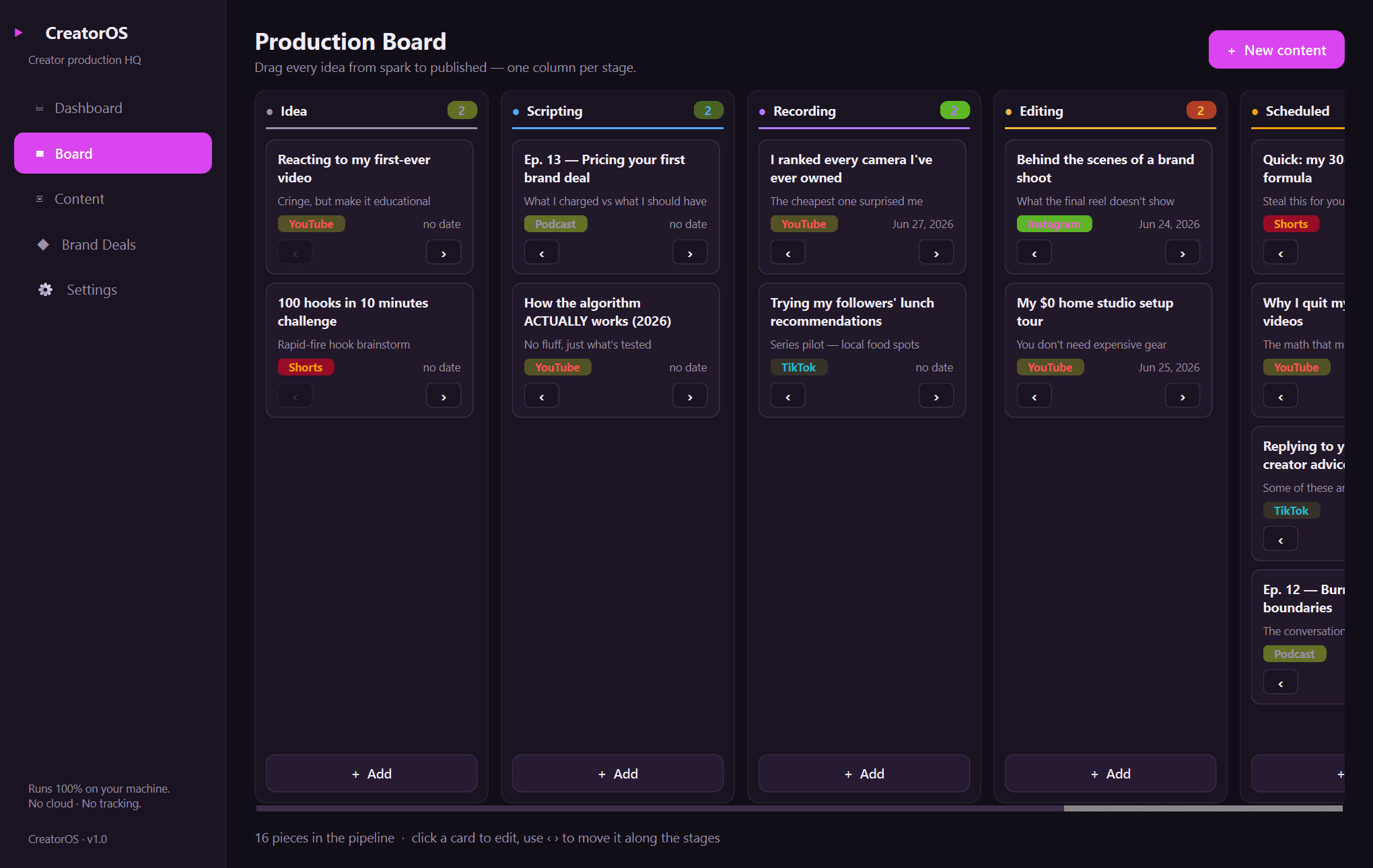Click the YouTube tag on 'Reacting' card

[x=311, y=224]
